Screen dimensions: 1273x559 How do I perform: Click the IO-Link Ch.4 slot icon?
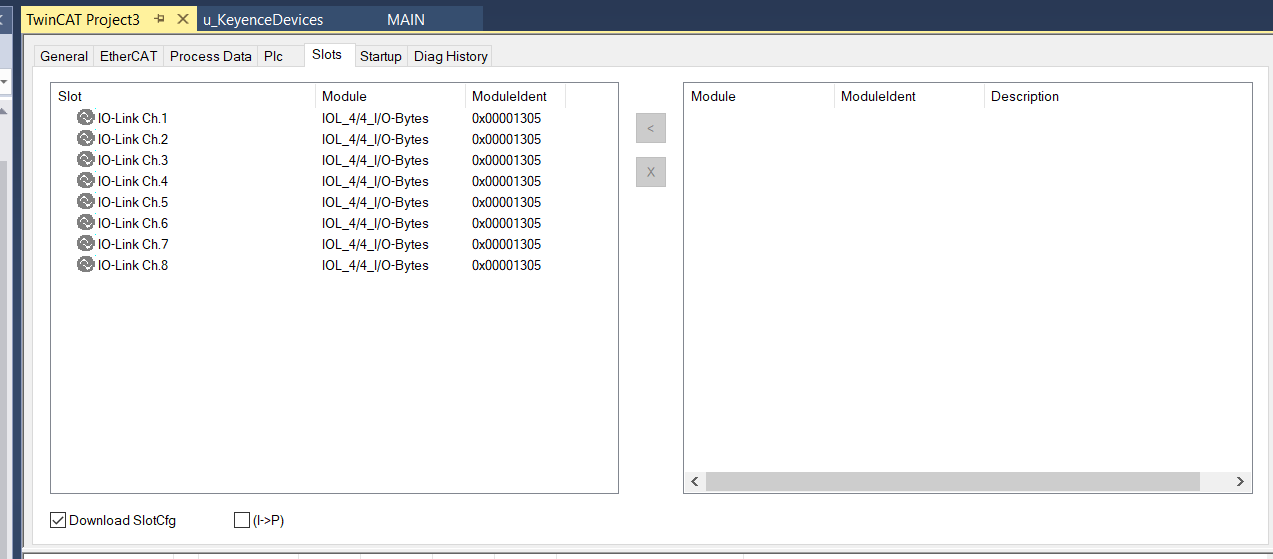pyautogui.click(x=85, y=181)
